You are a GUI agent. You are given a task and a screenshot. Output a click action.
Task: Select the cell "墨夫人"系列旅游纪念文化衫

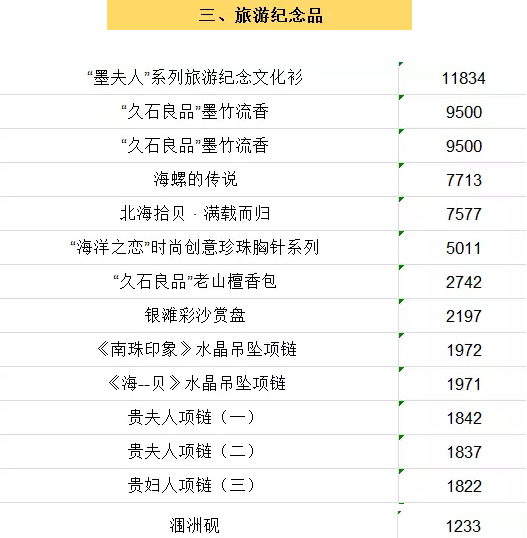pyautogui.click(x=199, y=78)
